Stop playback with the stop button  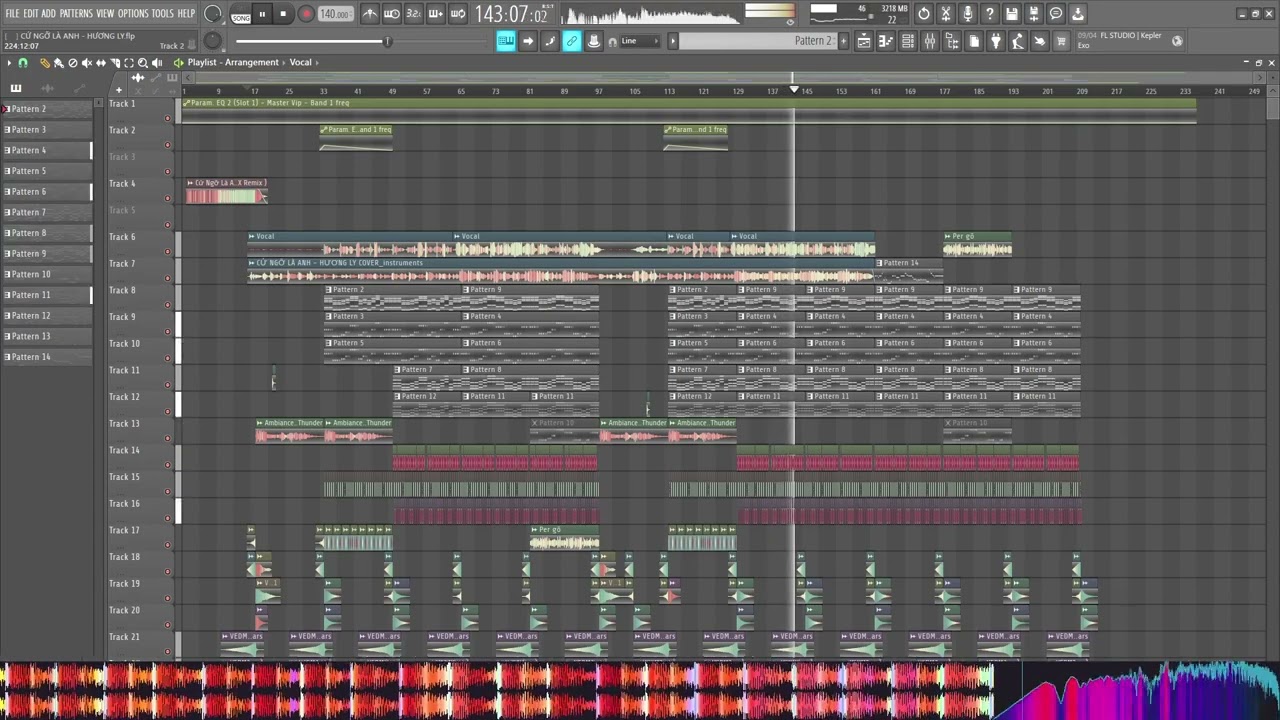click(x=283, y=14)
